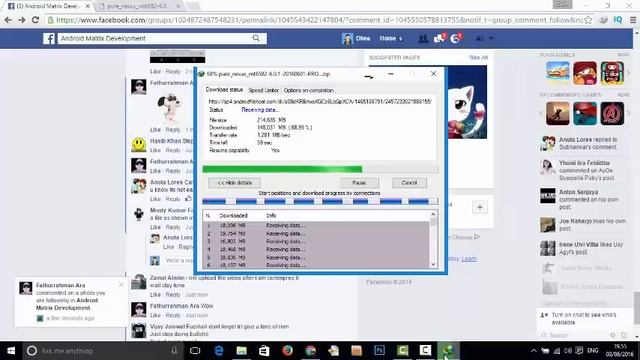Open the third Your Games icon

click(x=612, y=73)
